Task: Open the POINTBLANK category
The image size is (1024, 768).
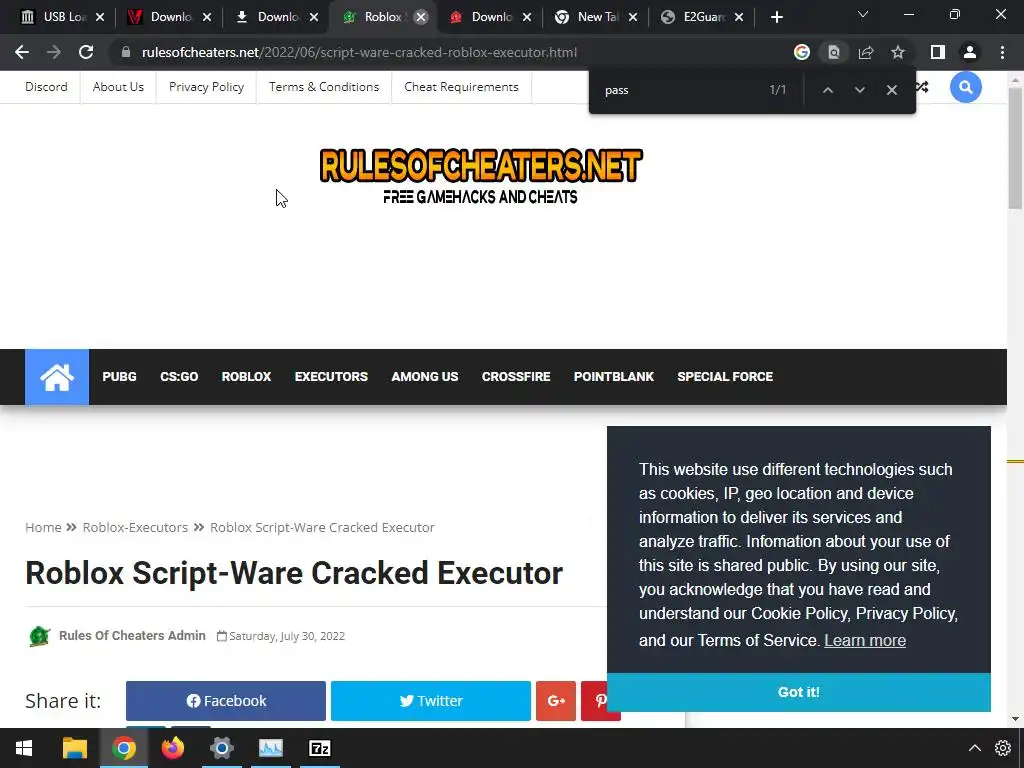Action: point(614,377)
